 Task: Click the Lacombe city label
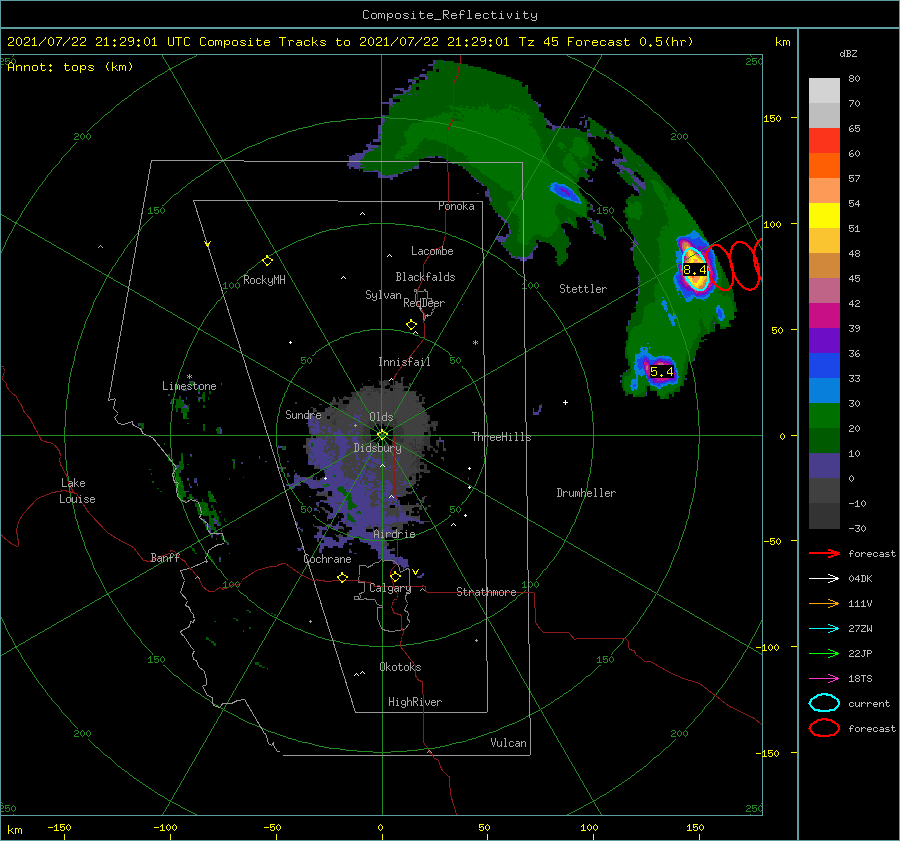tap(432, 251)
